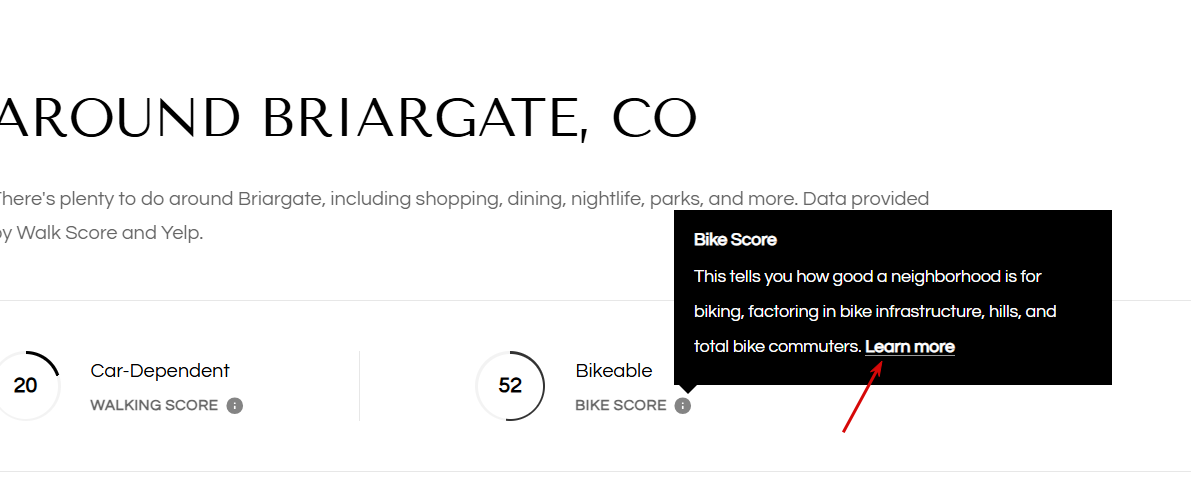Click the red arrow annotation
The width and height of the screenshot is (1191, 492).
862,397
